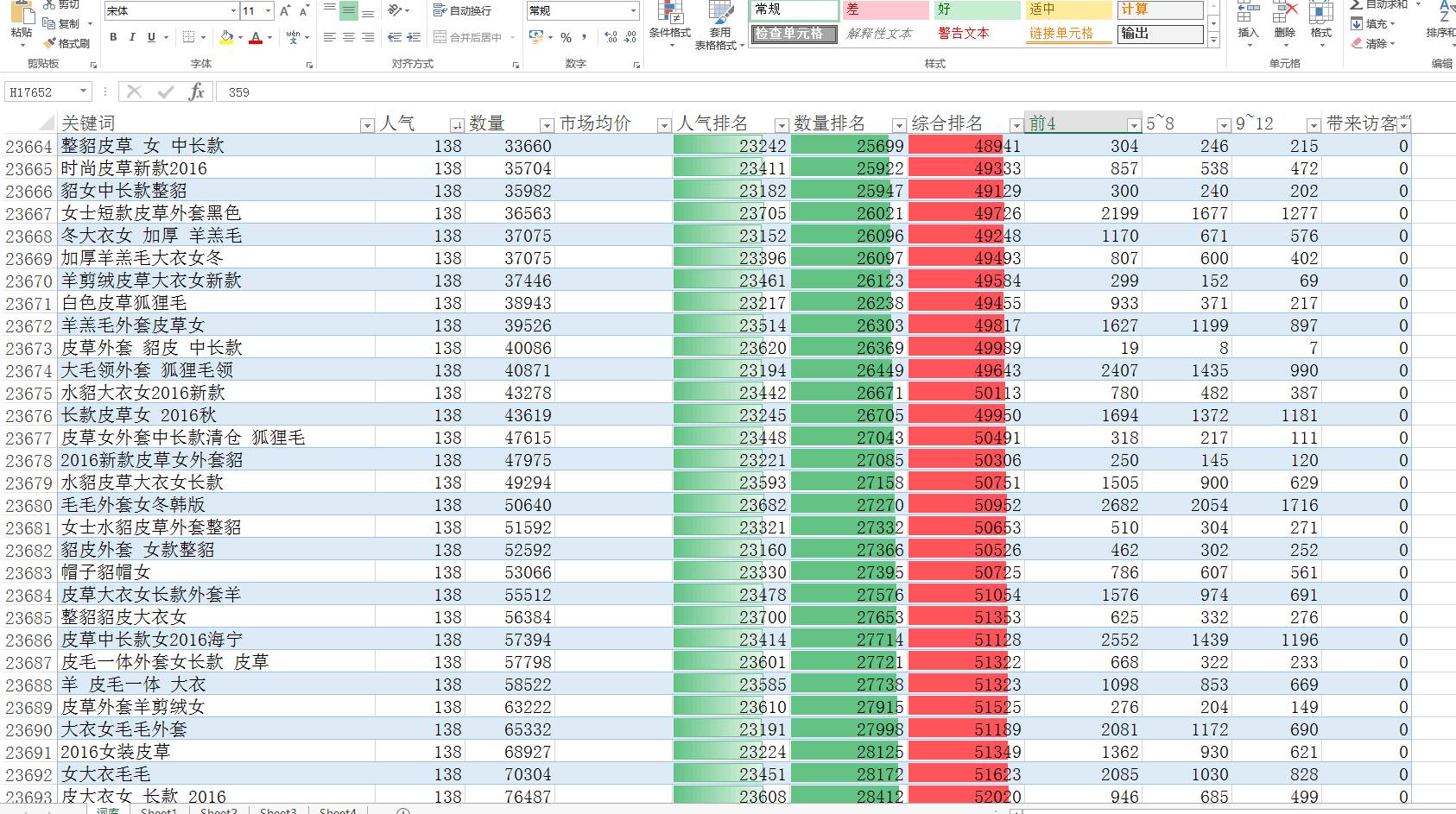Toggle italic formatting

tap(132, 37)
